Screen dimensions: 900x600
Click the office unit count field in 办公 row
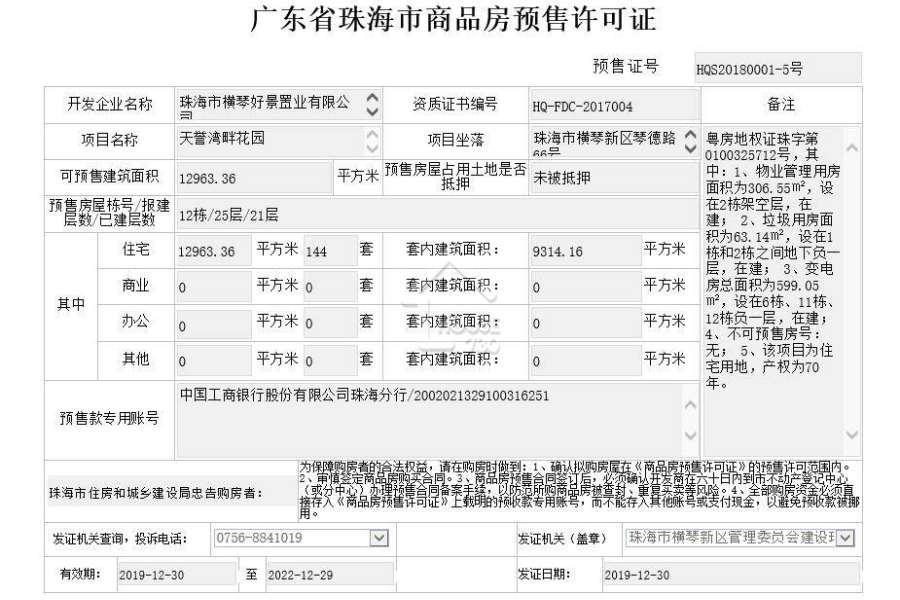pos(330,324)
